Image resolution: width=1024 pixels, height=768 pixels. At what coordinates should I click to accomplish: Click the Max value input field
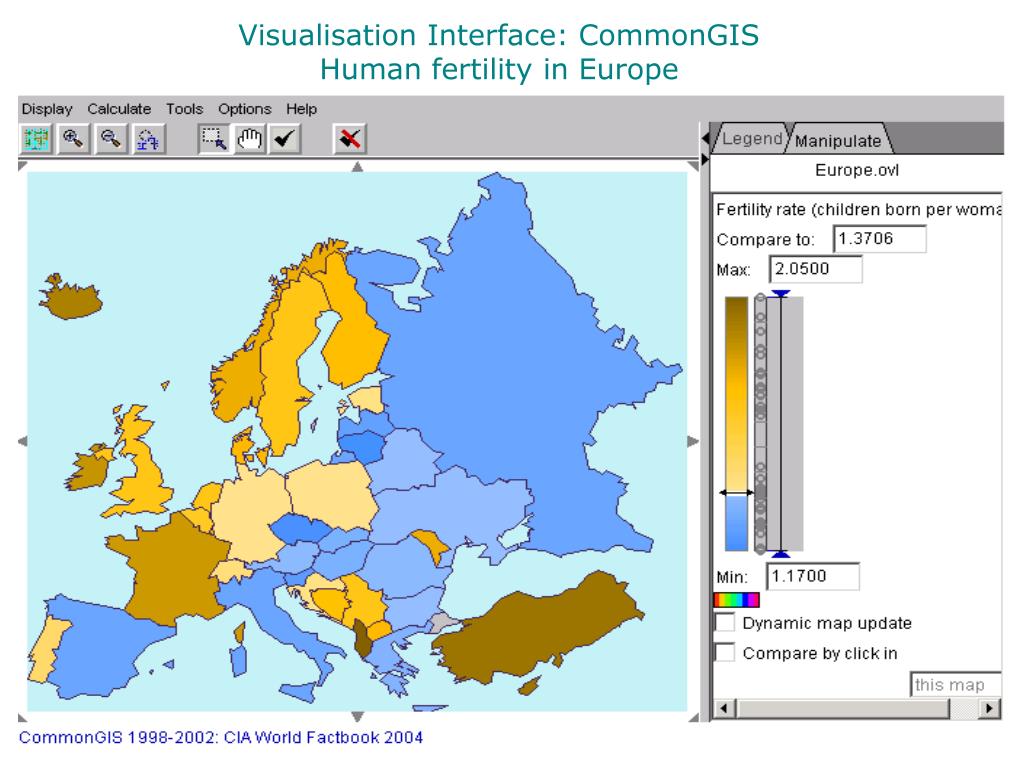816,269
